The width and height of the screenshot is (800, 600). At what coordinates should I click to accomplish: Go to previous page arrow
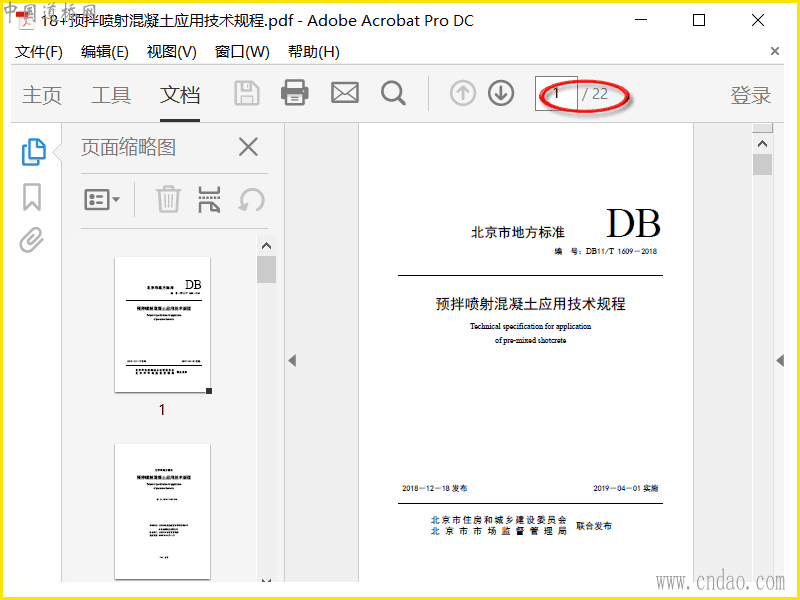click(x=463, y=93)
